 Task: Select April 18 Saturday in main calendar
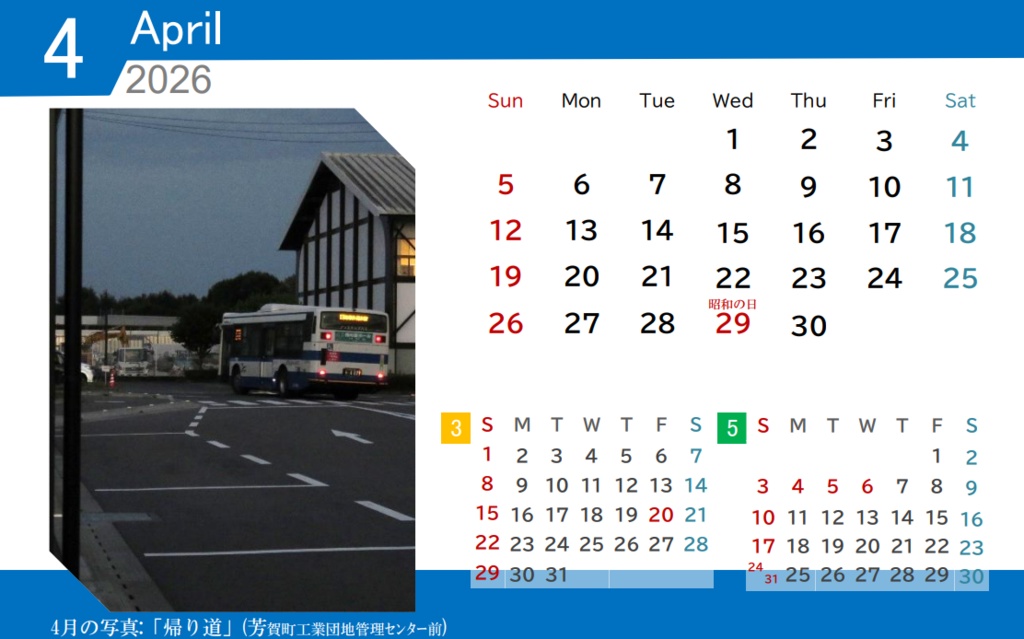coord(960,233)
